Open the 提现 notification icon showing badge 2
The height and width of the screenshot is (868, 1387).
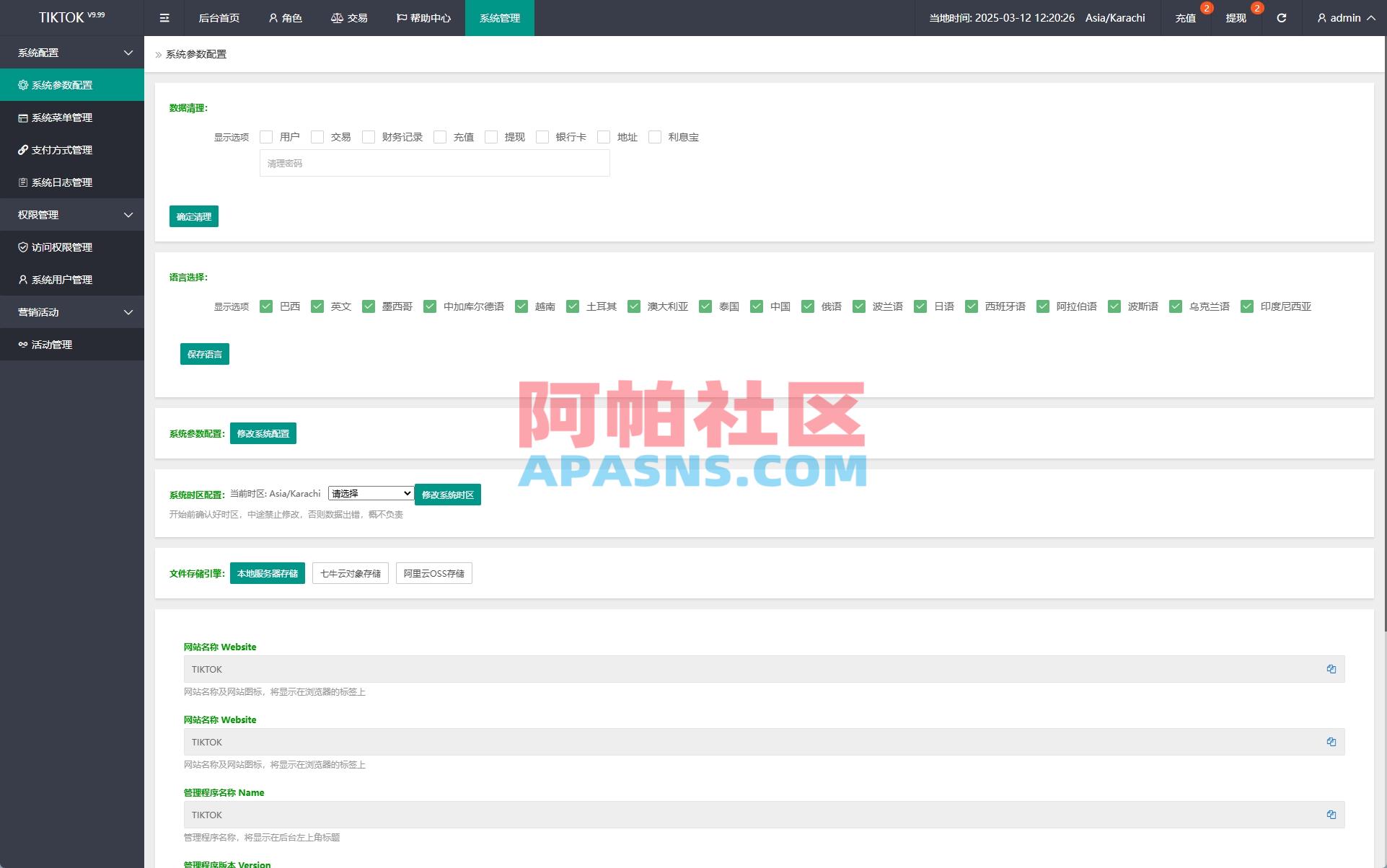tap(1236, 17)
